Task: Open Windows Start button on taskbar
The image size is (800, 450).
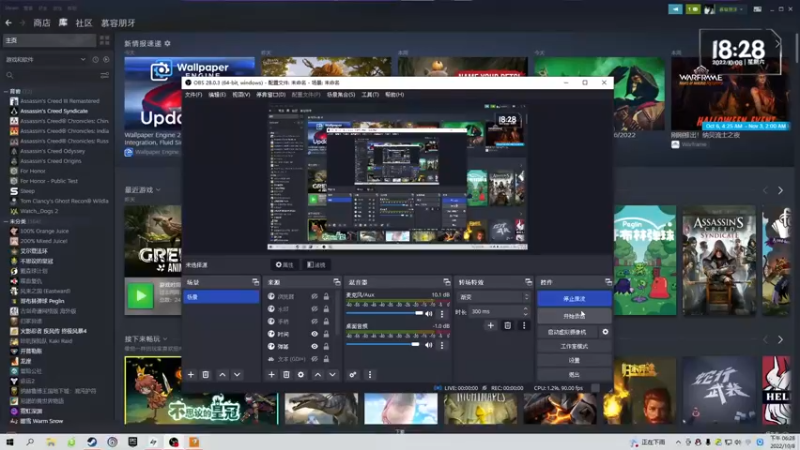Action: coord(9,442)
